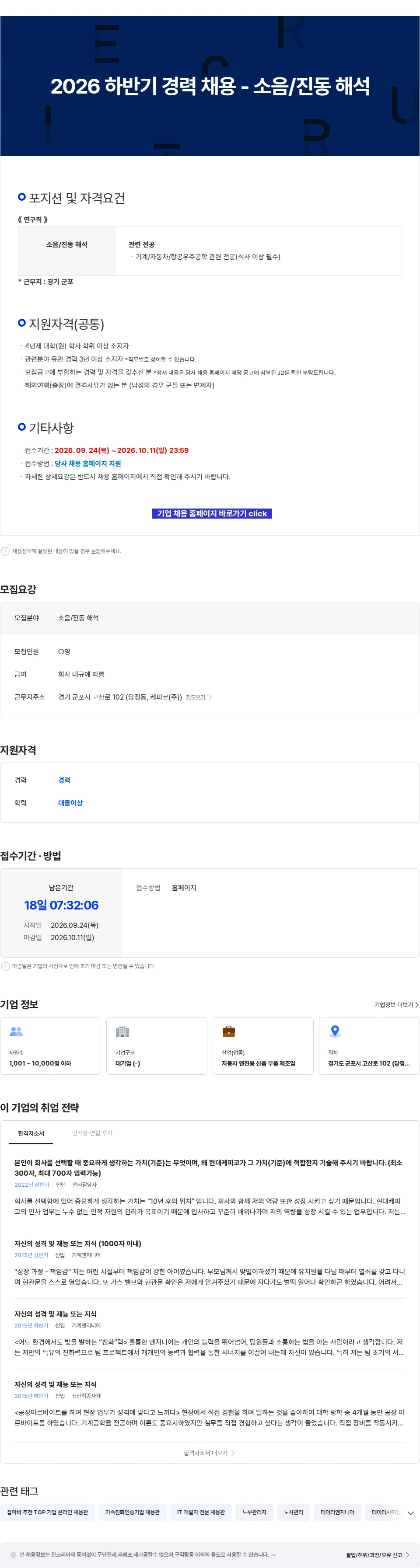420x1568 pixels.
Task: Click the info icon beside 채용정보에 잘못된 내용
Action: point(6,551)
